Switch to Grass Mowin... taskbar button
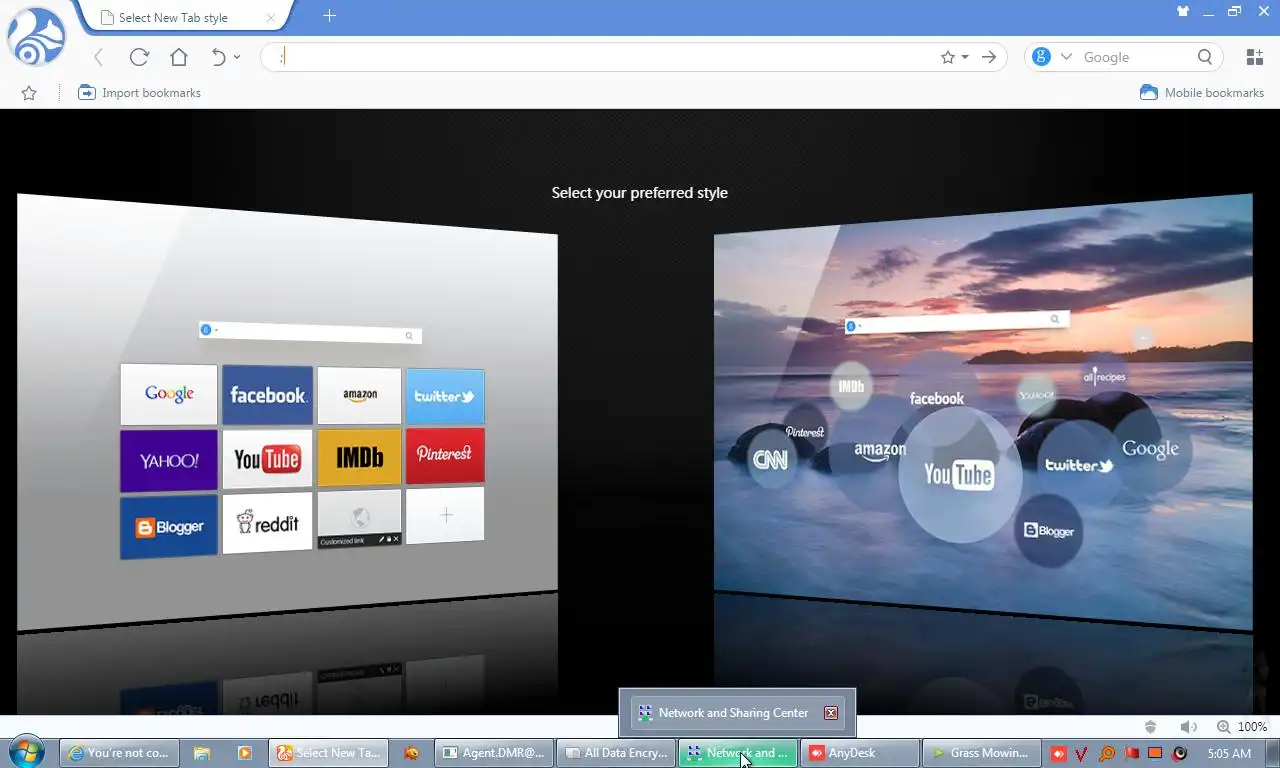 click(x=981, y=753)
